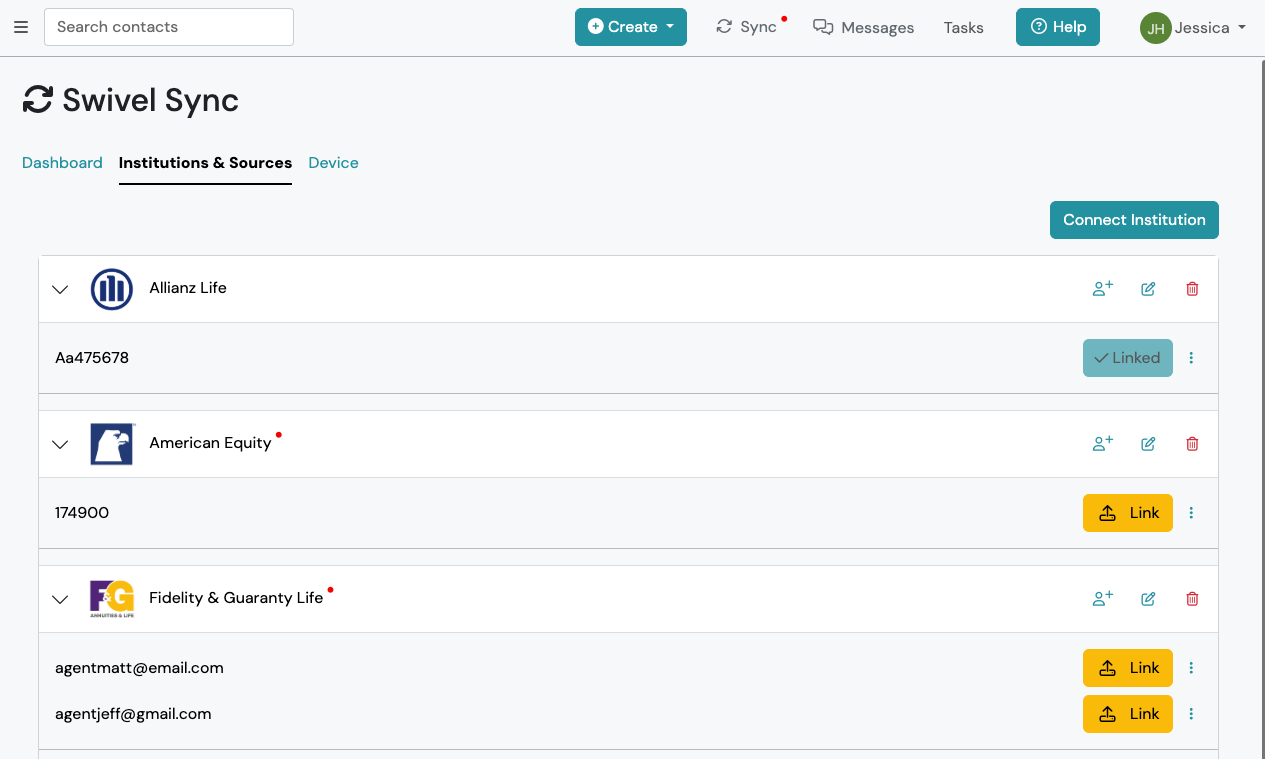Open the Jessica user menu

click(x=1194, y=27)
